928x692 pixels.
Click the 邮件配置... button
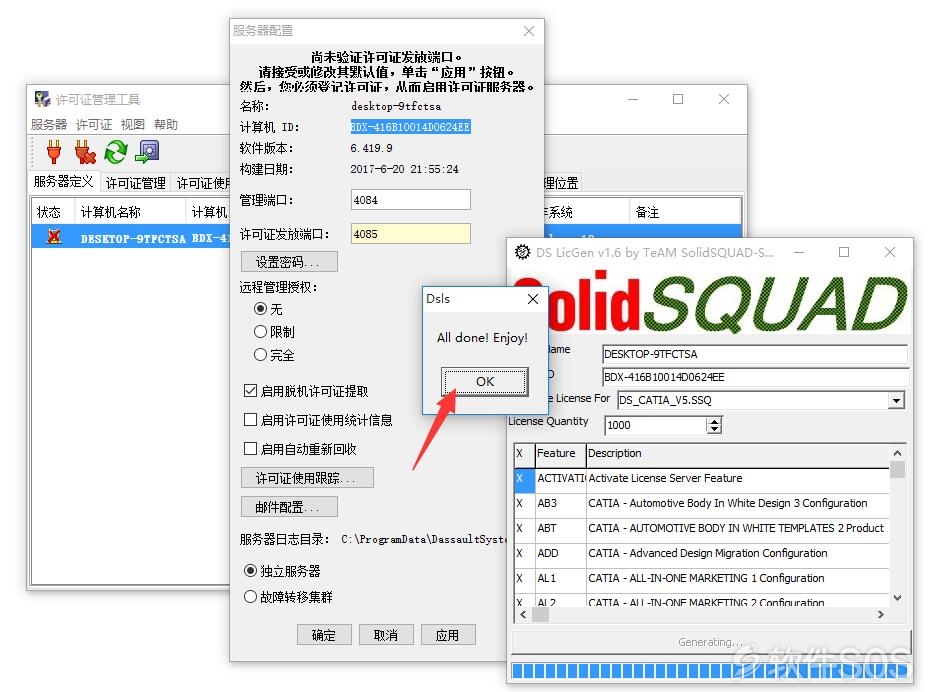point(289,507)
